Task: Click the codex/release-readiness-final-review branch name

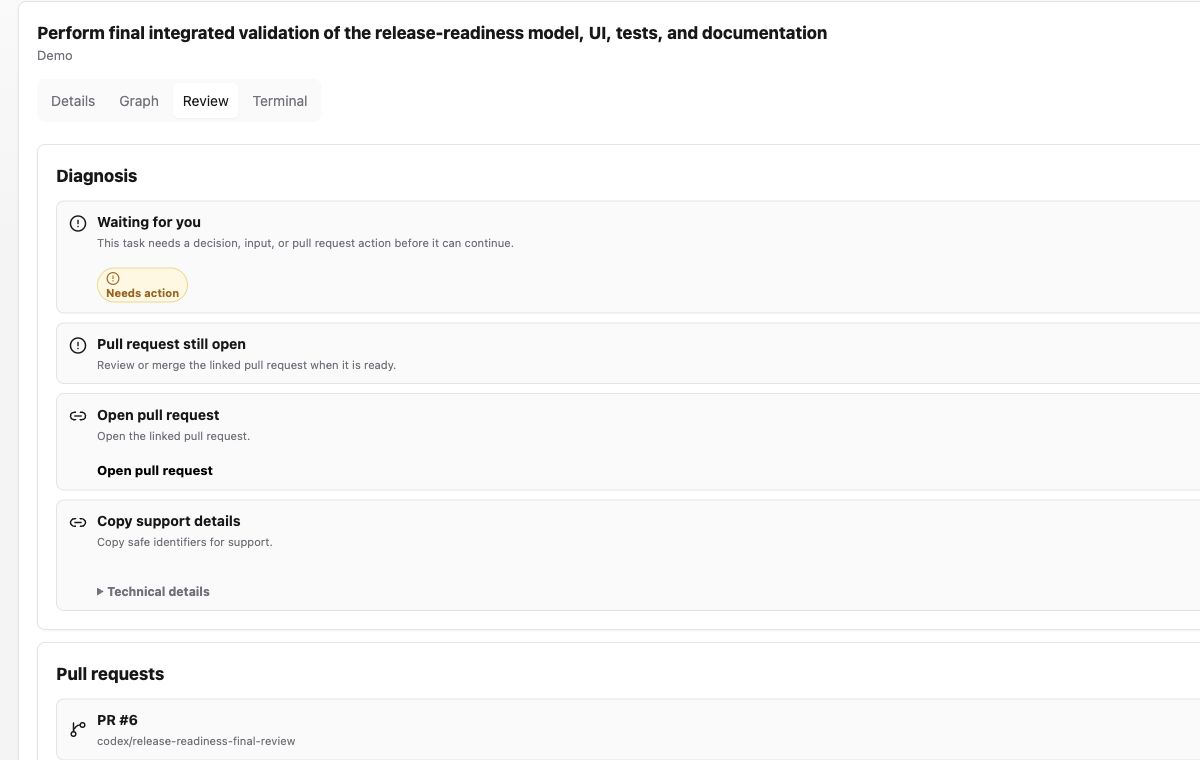Action: tap(196, 741)
